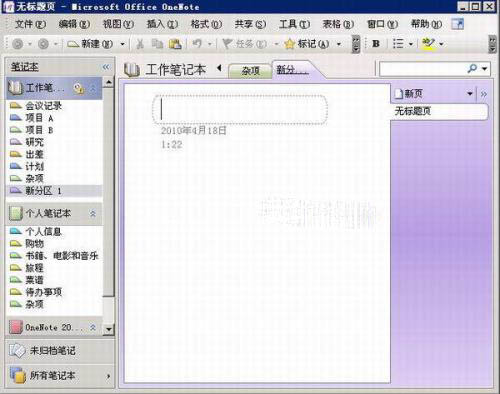Toggle Bold formatting button
This screenshot has height=394, width=500.
point(376,44)
